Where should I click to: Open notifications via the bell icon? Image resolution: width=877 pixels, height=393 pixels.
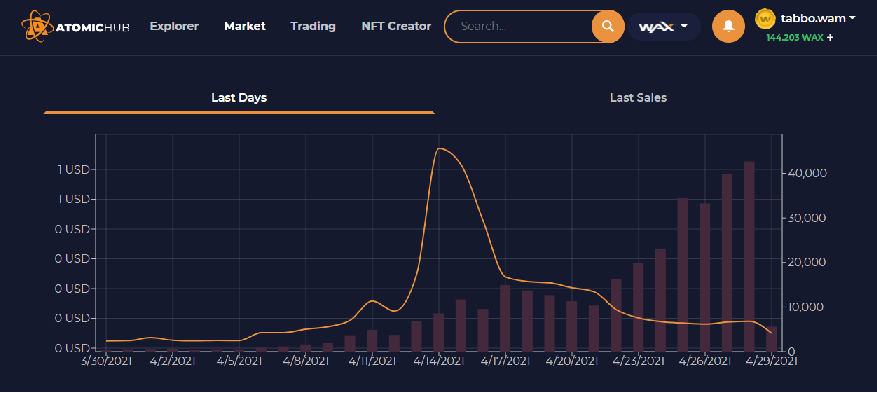[x=728, y=26]
